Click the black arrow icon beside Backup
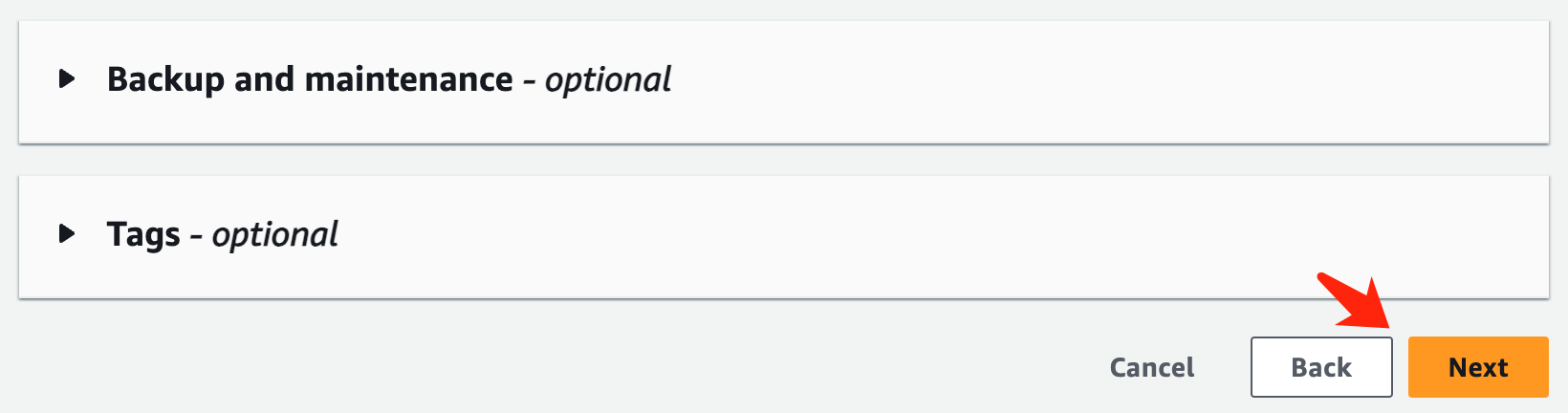 pos(66,78)
